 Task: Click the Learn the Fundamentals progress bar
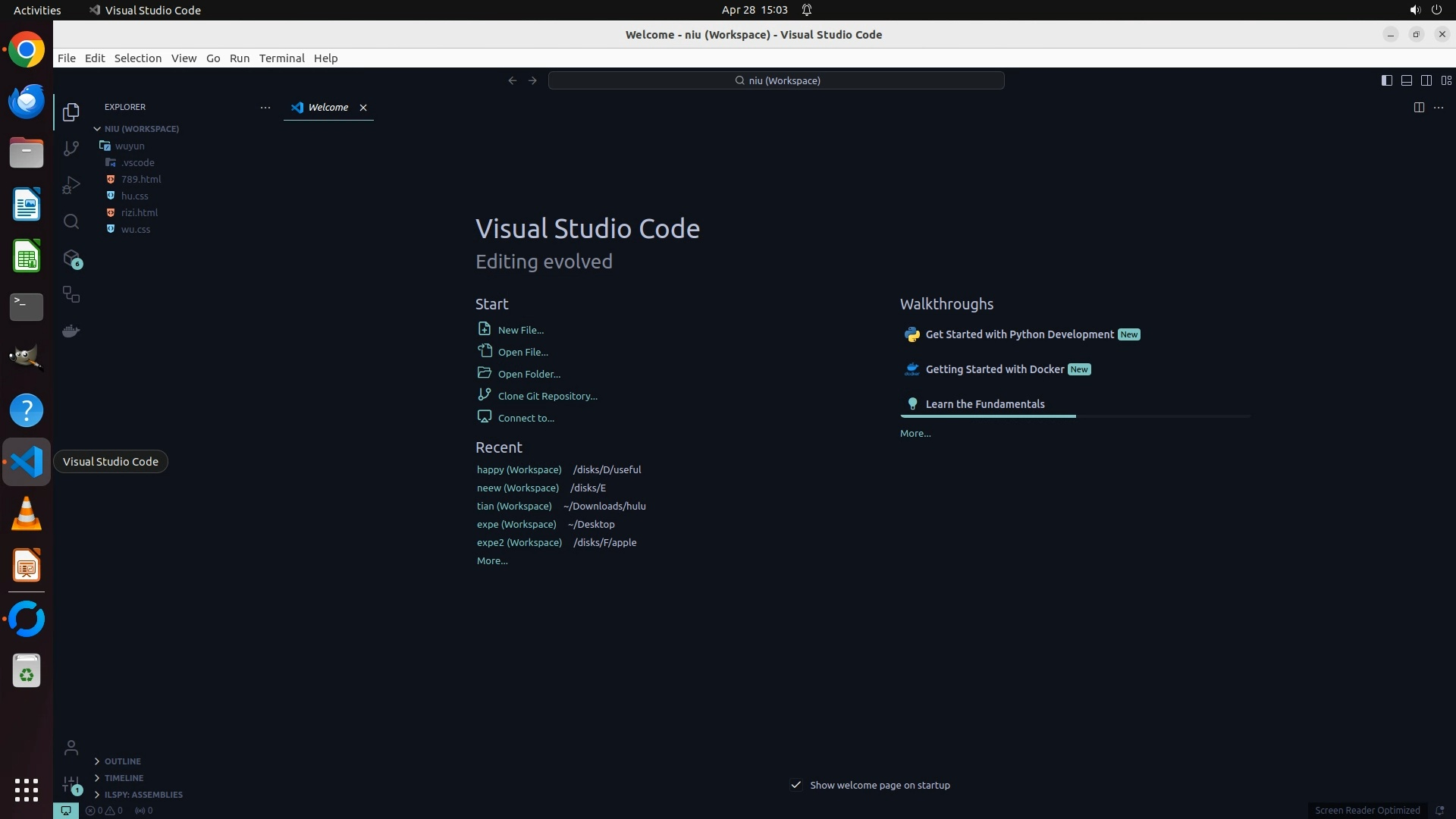[x=1075, y=416]
